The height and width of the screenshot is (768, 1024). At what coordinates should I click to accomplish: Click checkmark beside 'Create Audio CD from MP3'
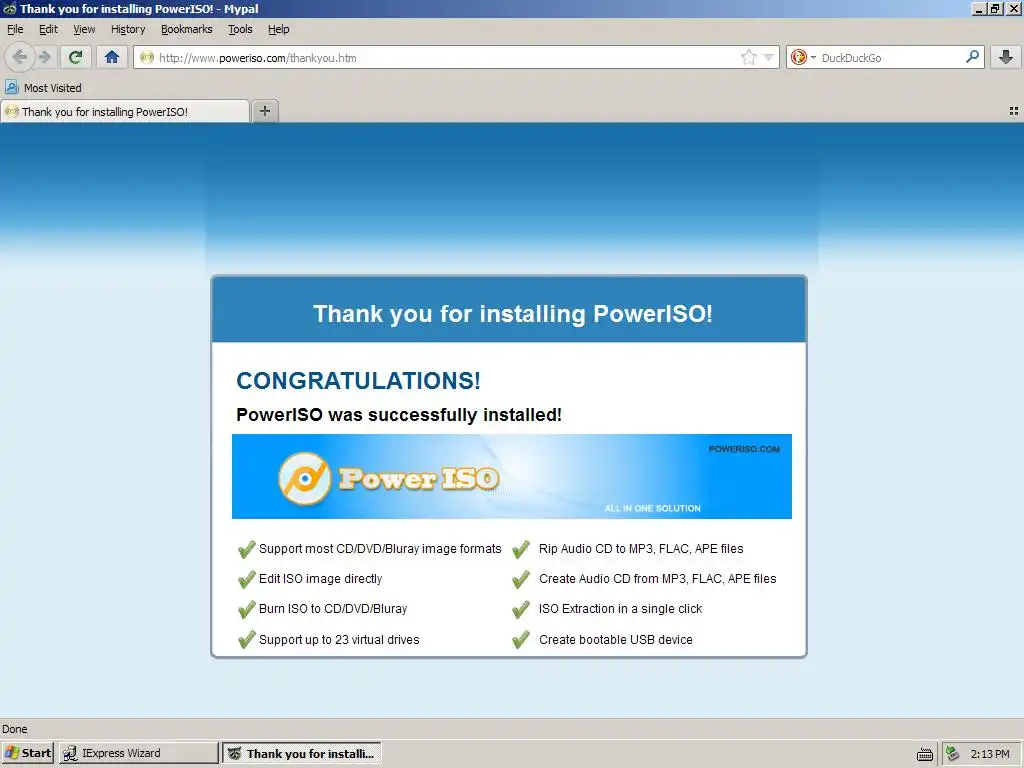(521, 579)
